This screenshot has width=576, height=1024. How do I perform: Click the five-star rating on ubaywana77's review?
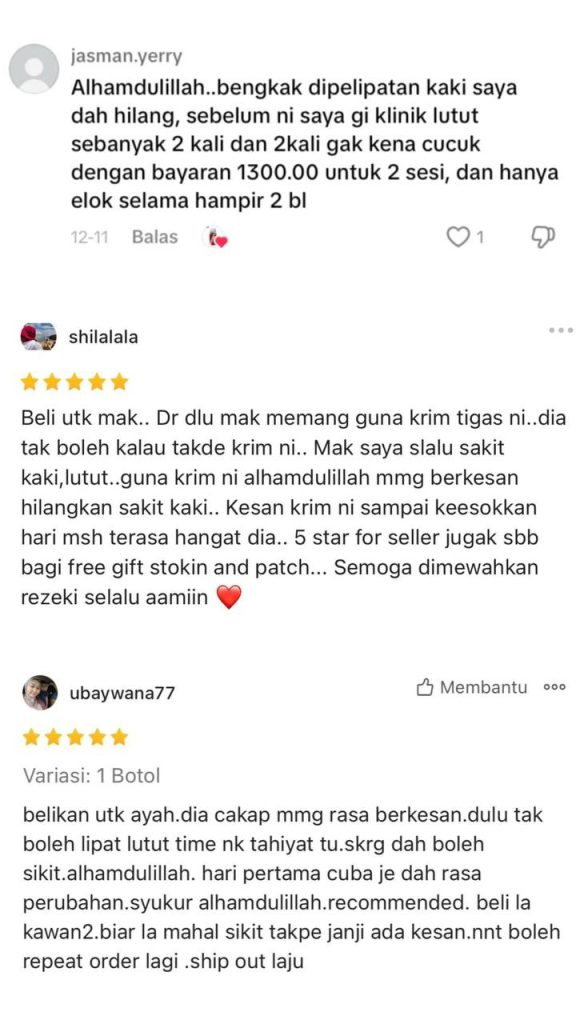tap(75, 738)
